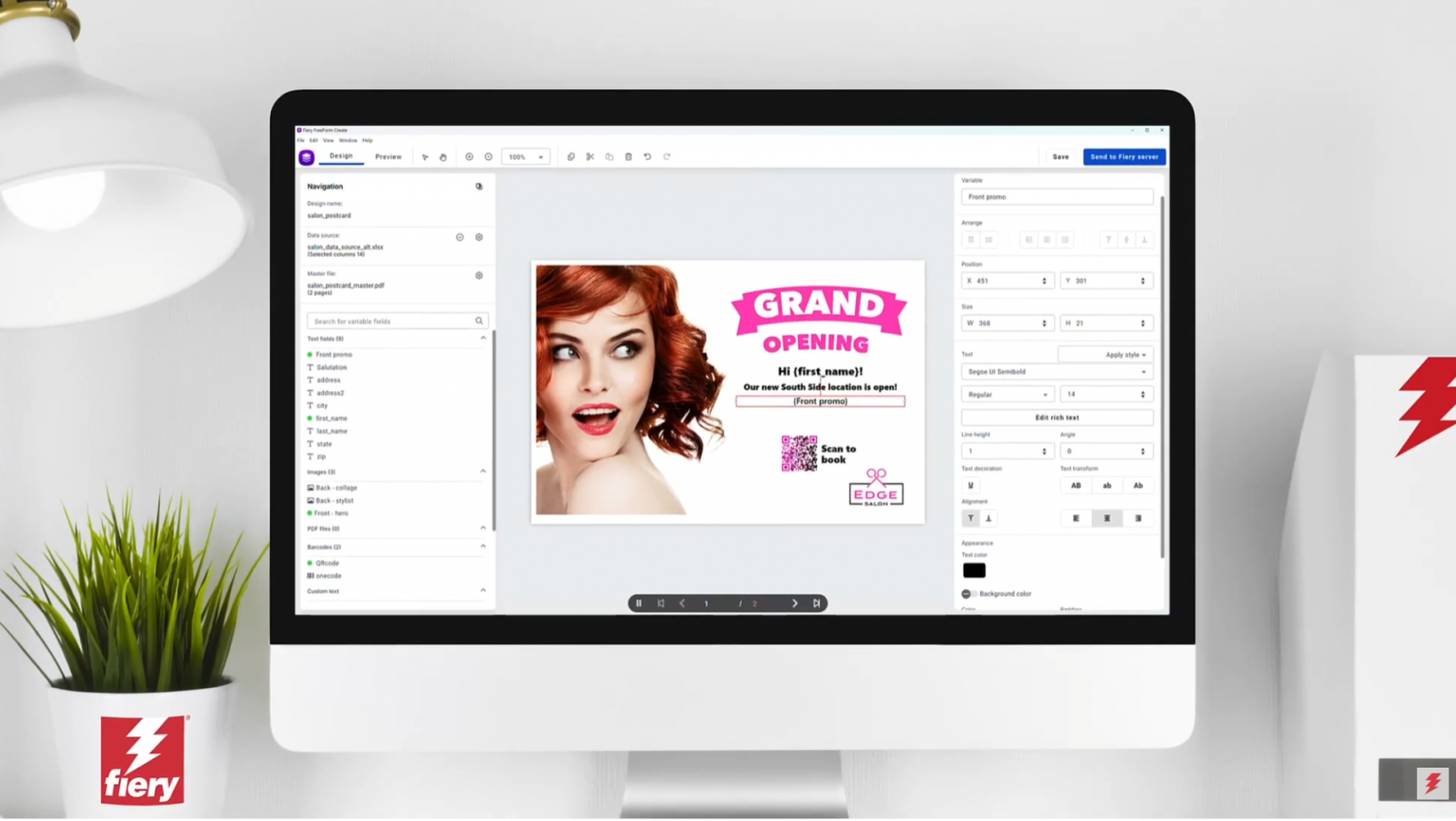1456x821 pixels.
Task: Jump to the last page
Action: [816, 604]
